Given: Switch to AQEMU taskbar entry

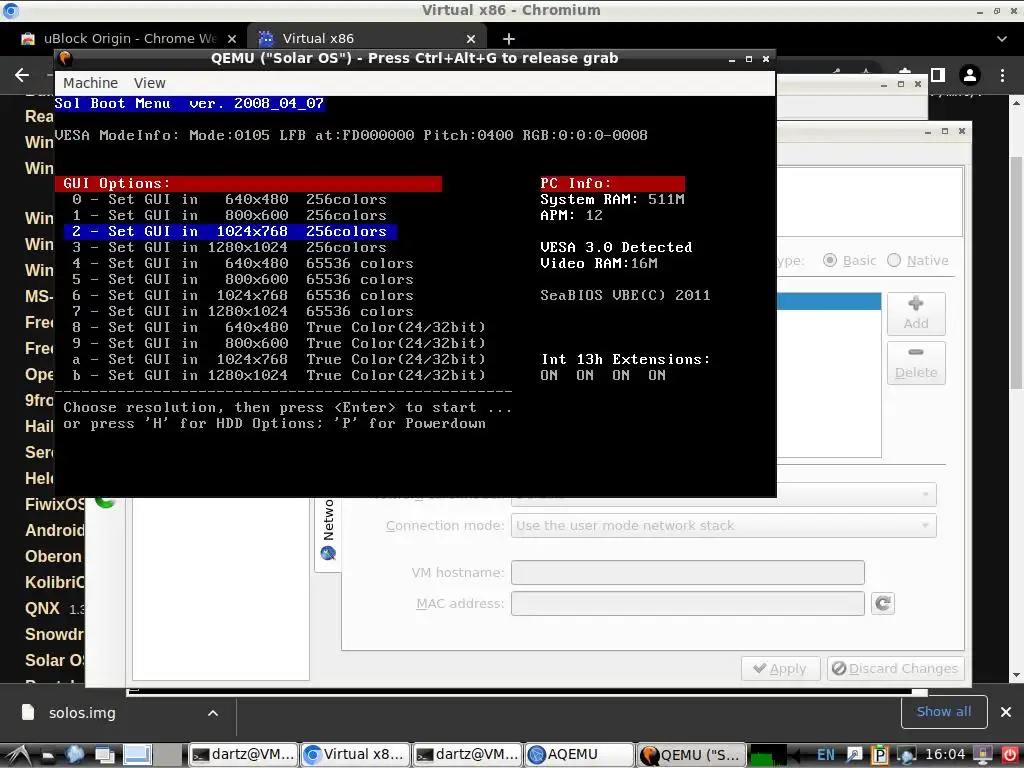Looking at the screenshot, I should click(579, 755).
